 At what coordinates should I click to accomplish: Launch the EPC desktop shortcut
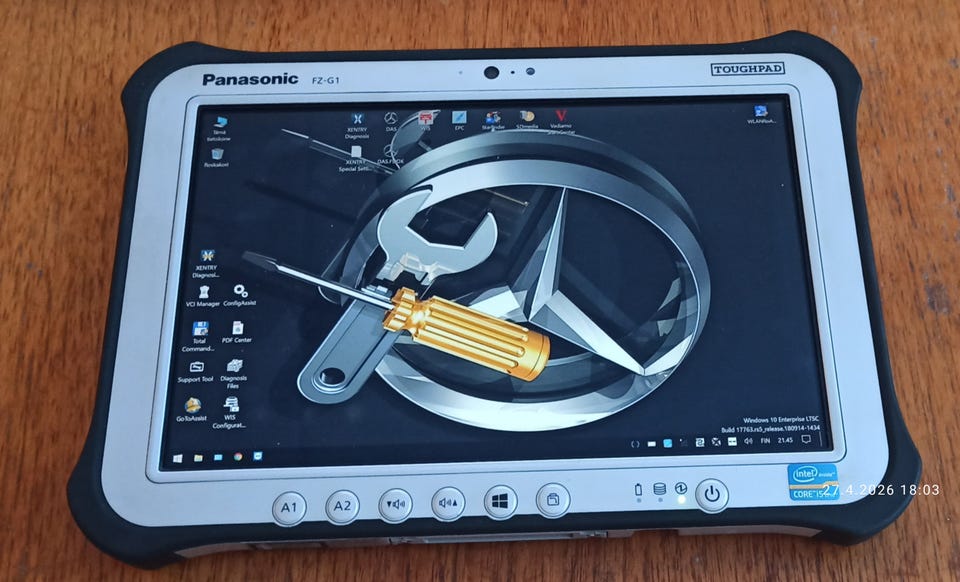(459, 121)
